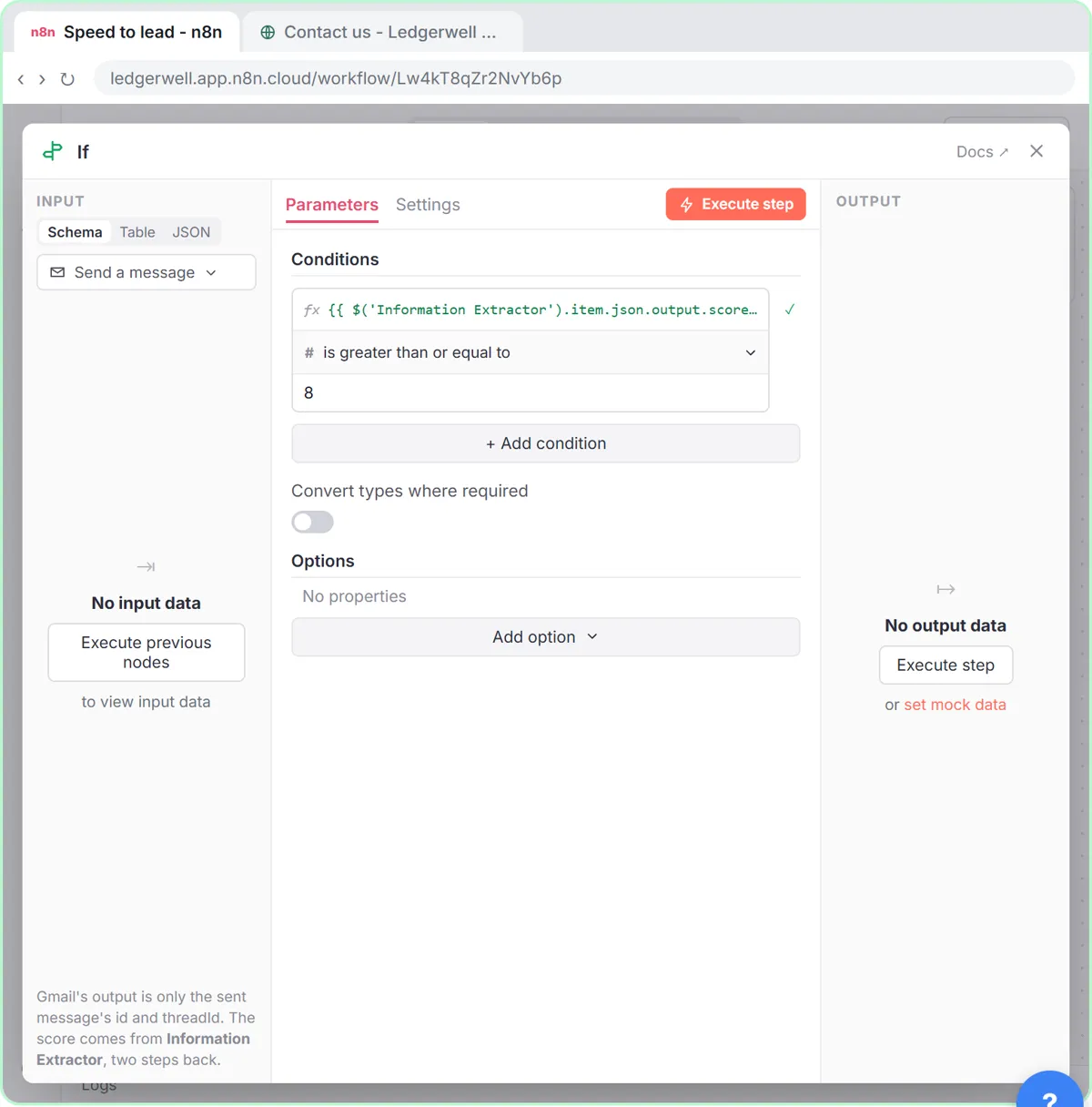Click the set mock data link
The image size is (1092, 1107).
pos(955,705)
